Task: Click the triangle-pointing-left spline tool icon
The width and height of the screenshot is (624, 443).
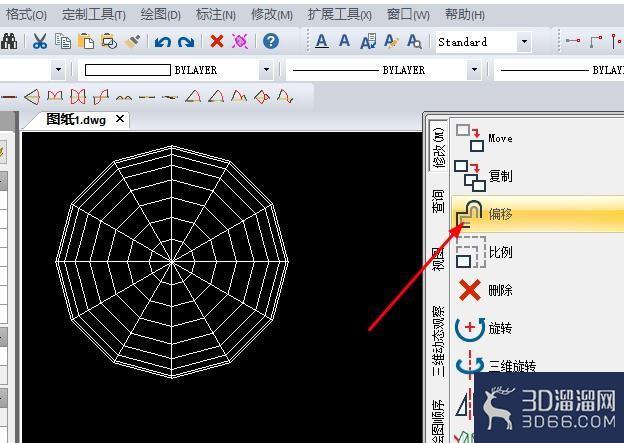Action: tap(32, 97)
